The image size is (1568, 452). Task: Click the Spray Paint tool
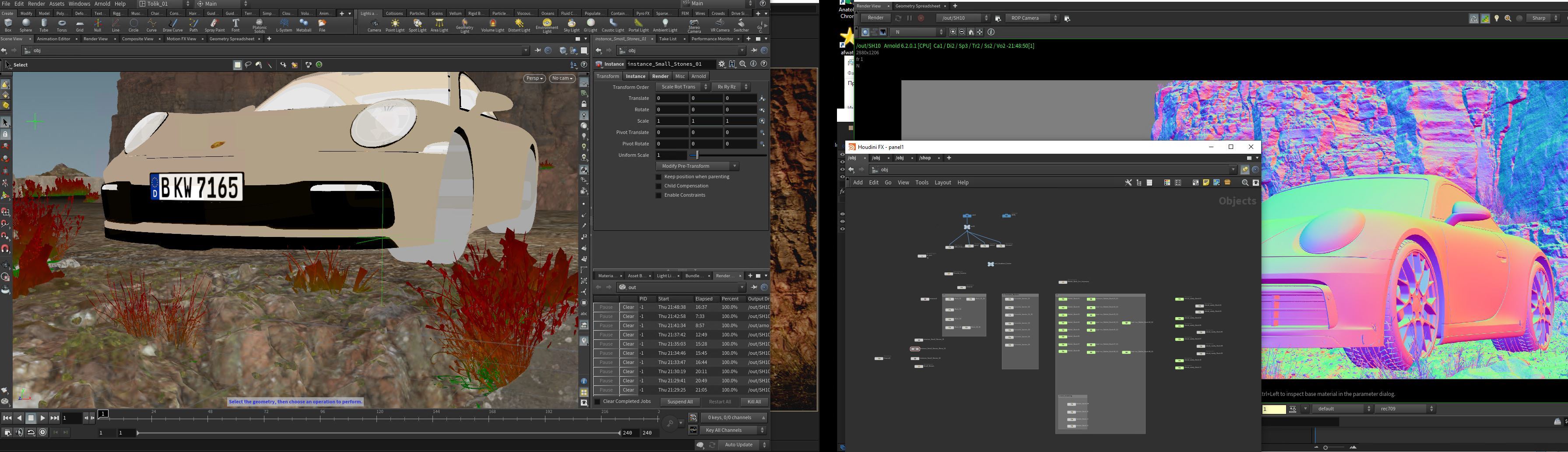pos(214,25)
